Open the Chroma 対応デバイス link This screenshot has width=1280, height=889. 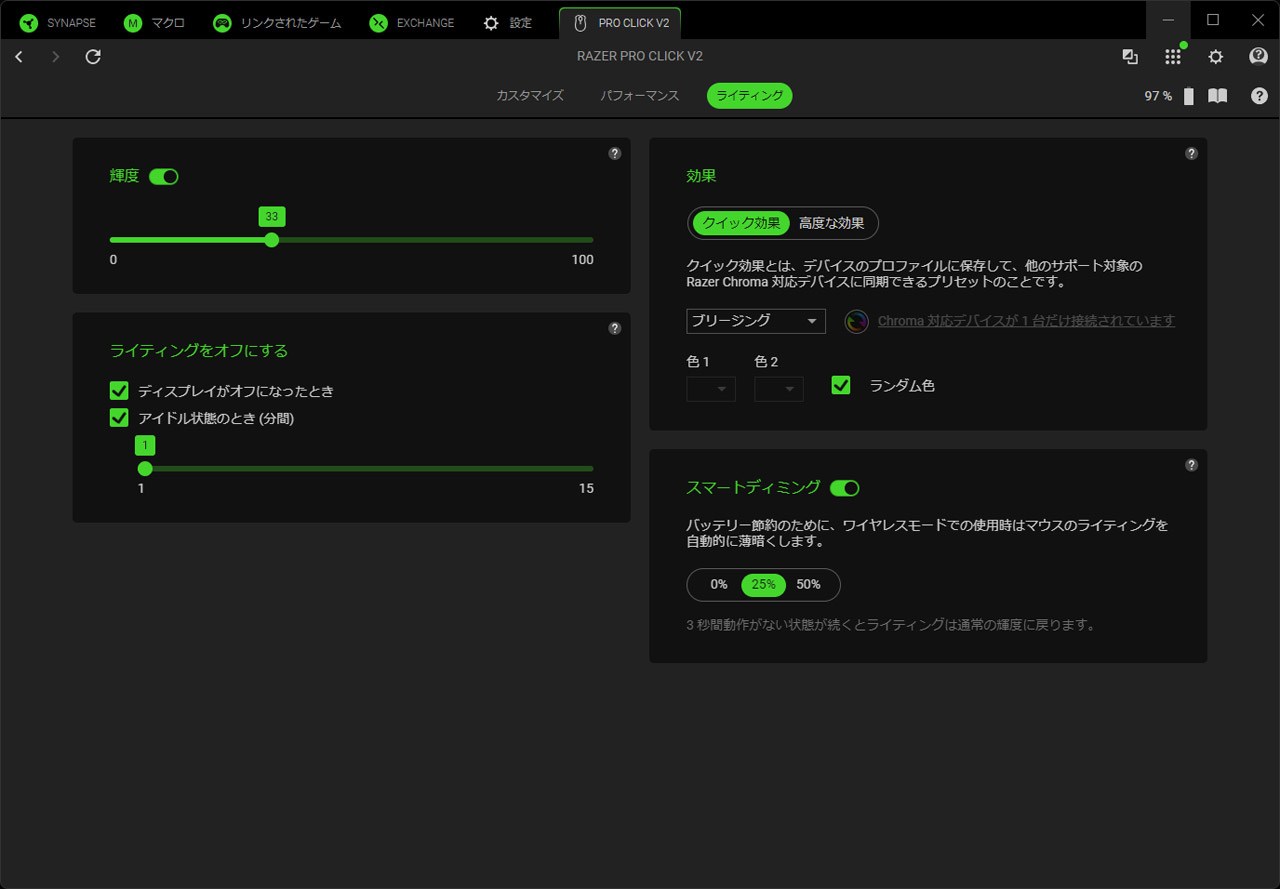(1027, 321)
